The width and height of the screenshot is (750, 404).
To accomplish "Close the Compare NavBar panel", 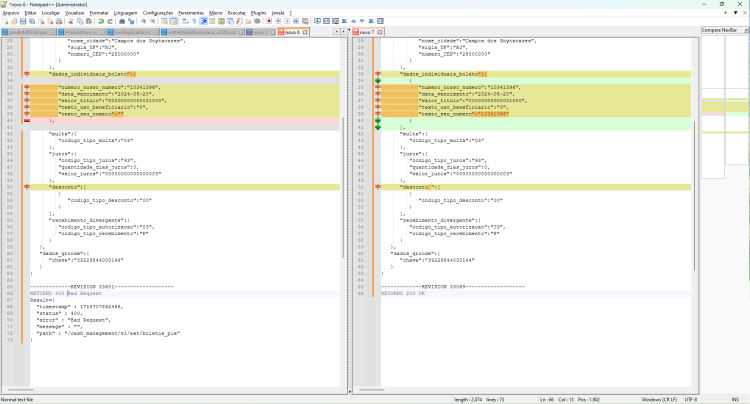I will tap(746, 30).
